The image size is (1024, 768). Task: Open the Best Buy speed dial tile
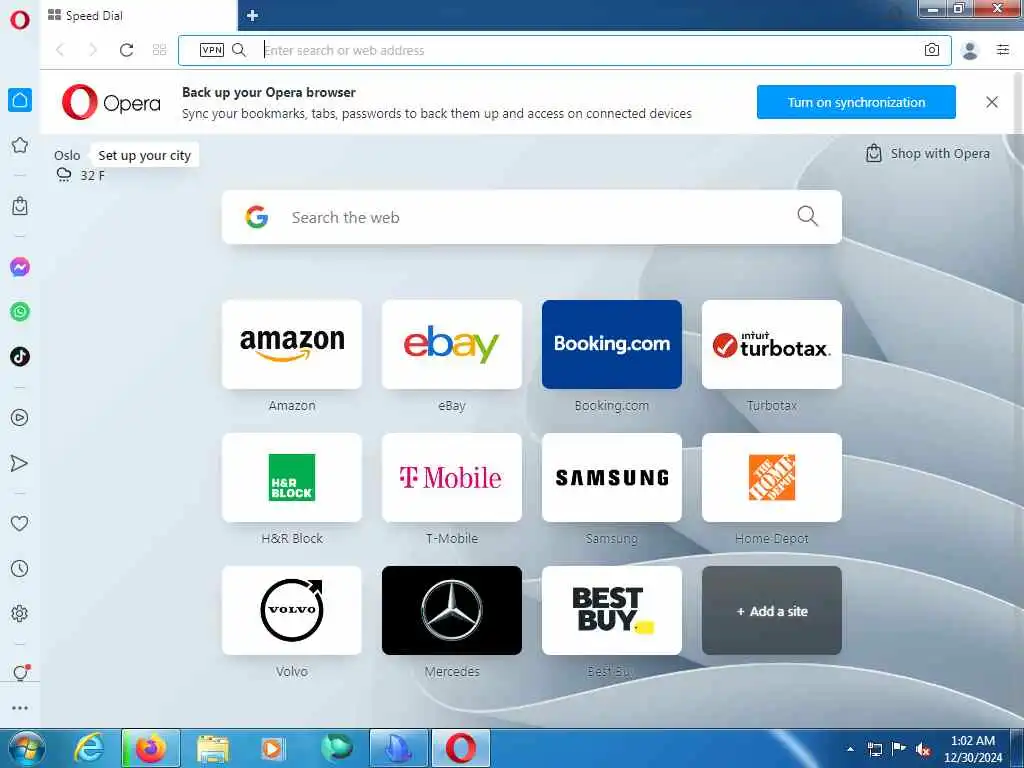click(612, 611)
